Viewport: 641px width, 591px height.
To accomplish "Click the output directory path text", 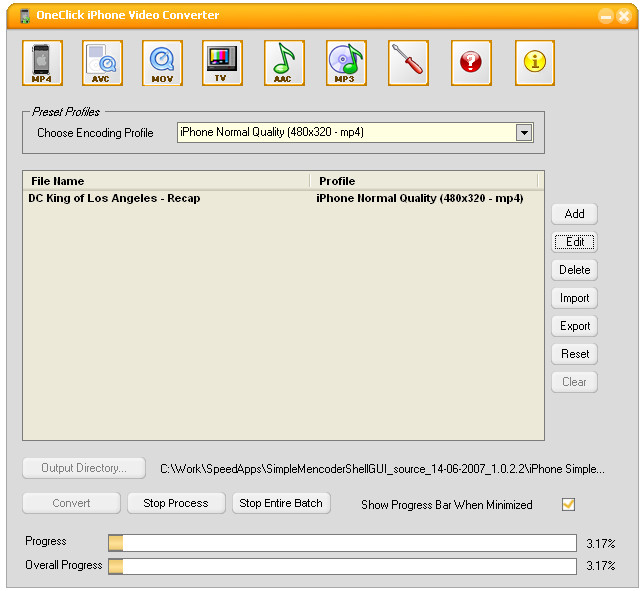I will 382,469.
